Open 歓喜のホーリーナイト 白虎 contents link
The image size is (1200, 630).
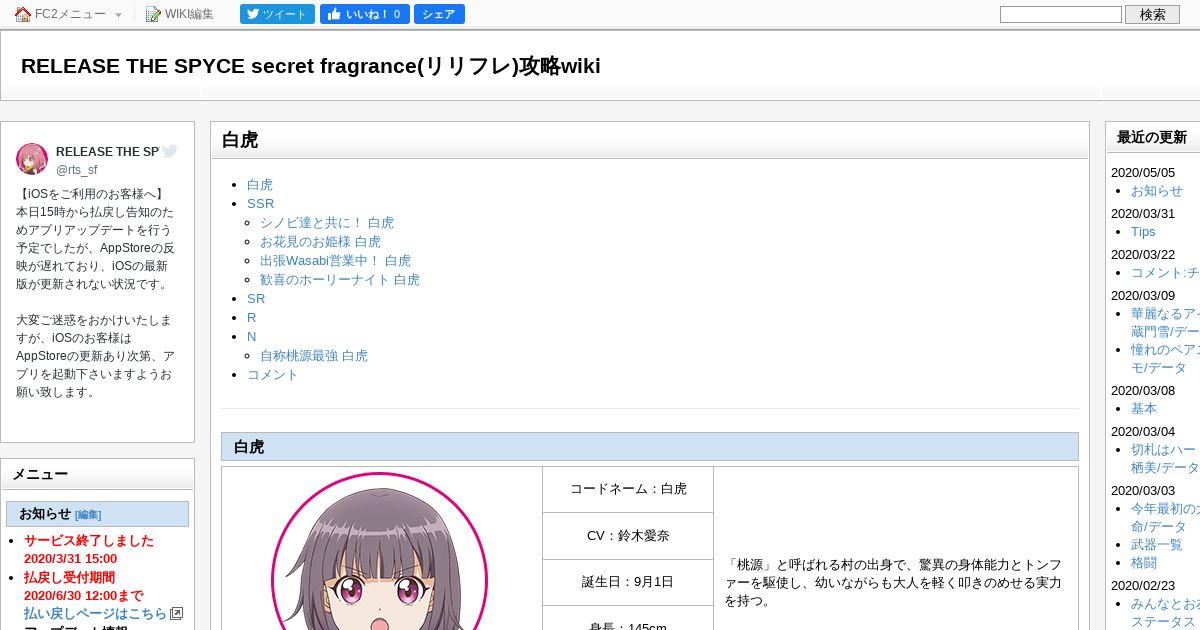340,280
